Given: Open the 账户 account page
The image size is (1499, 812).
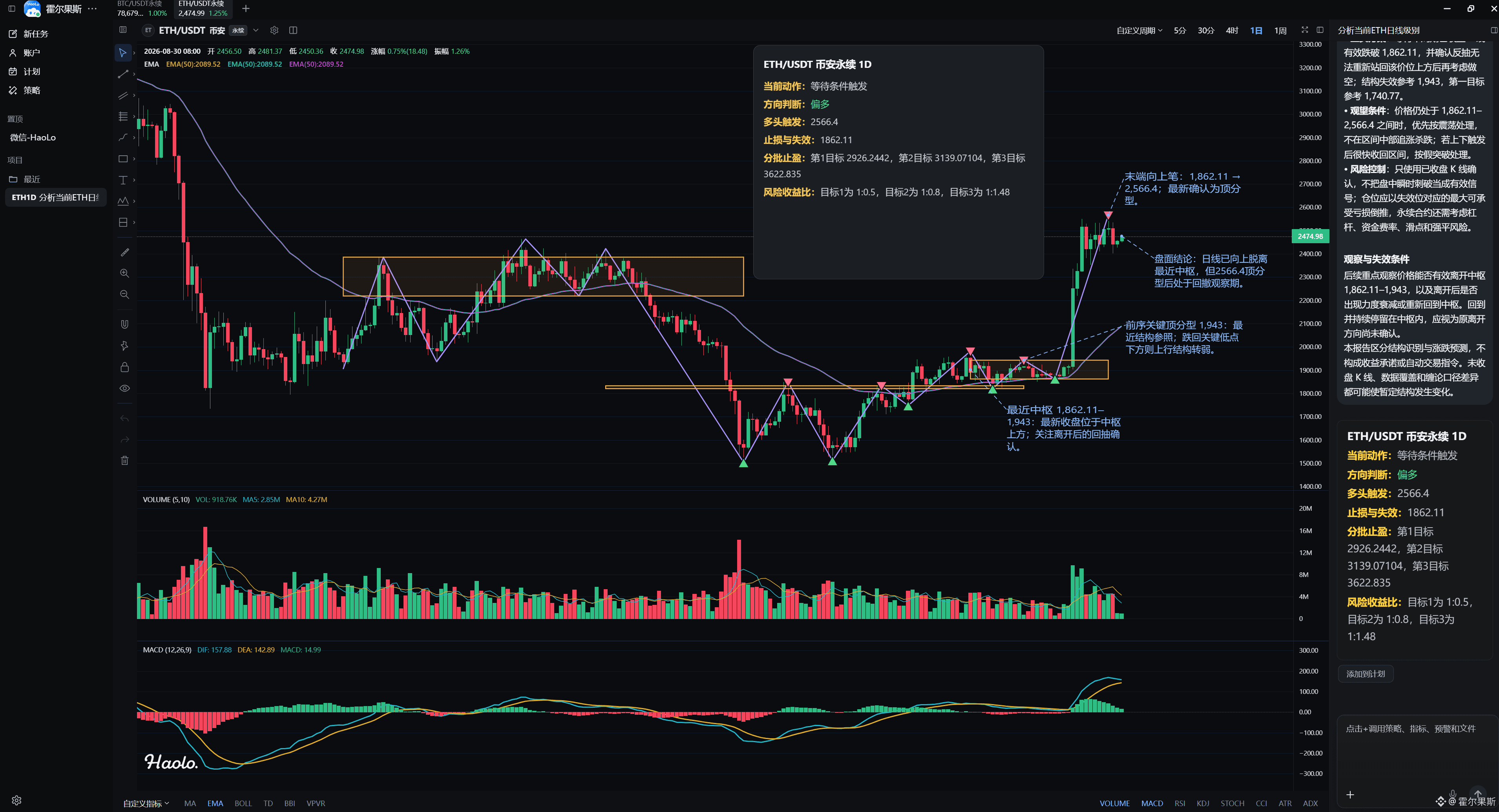Looking at the screenshot, I should click(x=24, y=52).
